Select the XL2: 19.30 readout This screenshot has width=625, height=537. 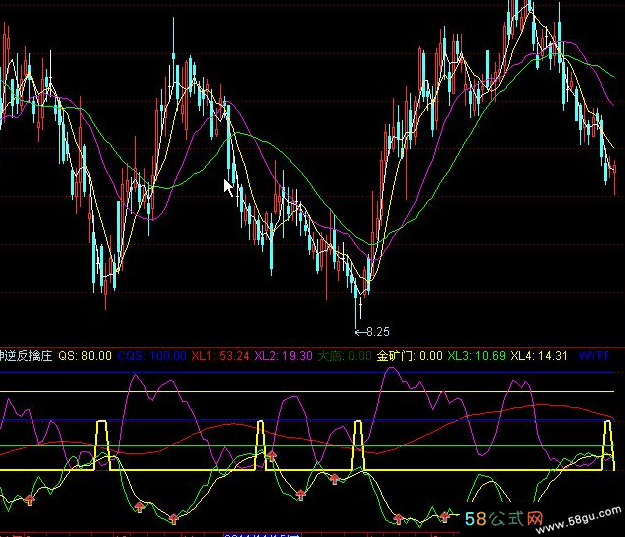[x=284, y=355]
